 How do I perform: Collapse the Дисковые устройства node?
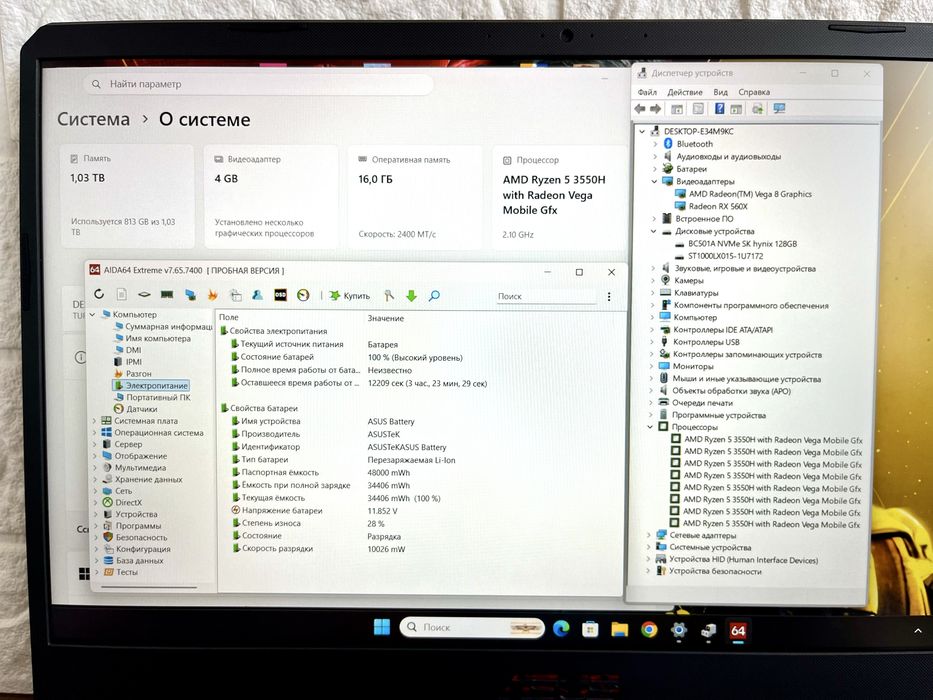point(653,231)
